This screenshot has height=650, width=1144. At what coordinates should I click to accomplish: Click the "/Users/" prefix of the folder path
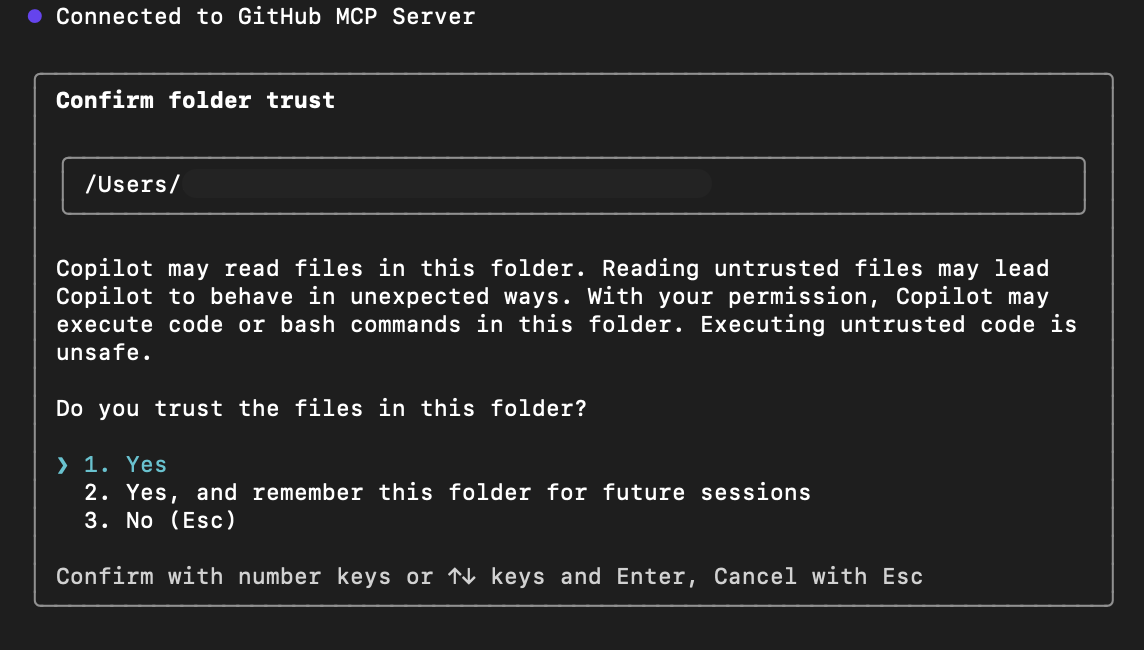point(132,184)
